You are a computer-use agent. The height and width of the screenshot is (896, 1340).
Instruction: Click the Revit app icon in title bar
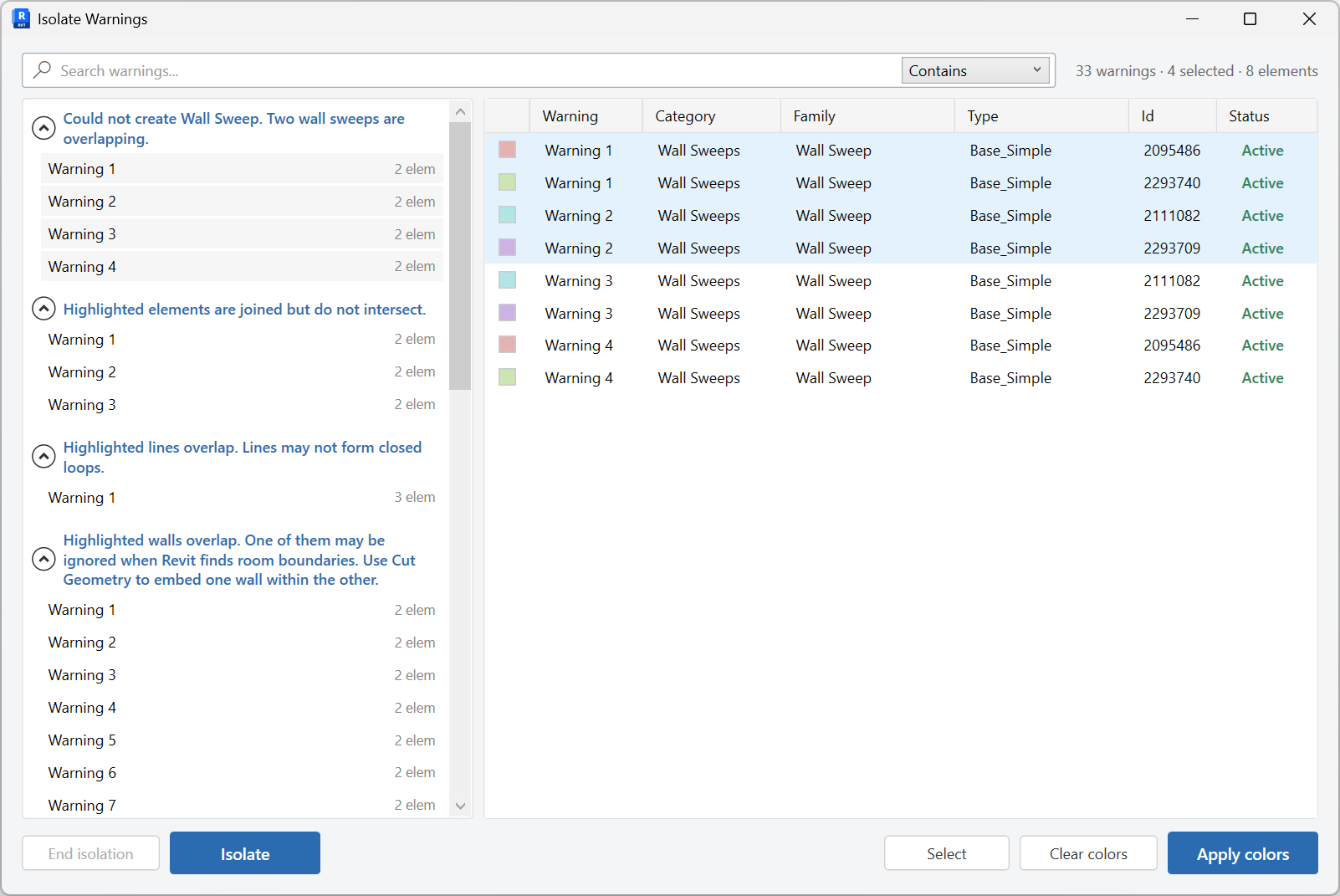(21, 18)
